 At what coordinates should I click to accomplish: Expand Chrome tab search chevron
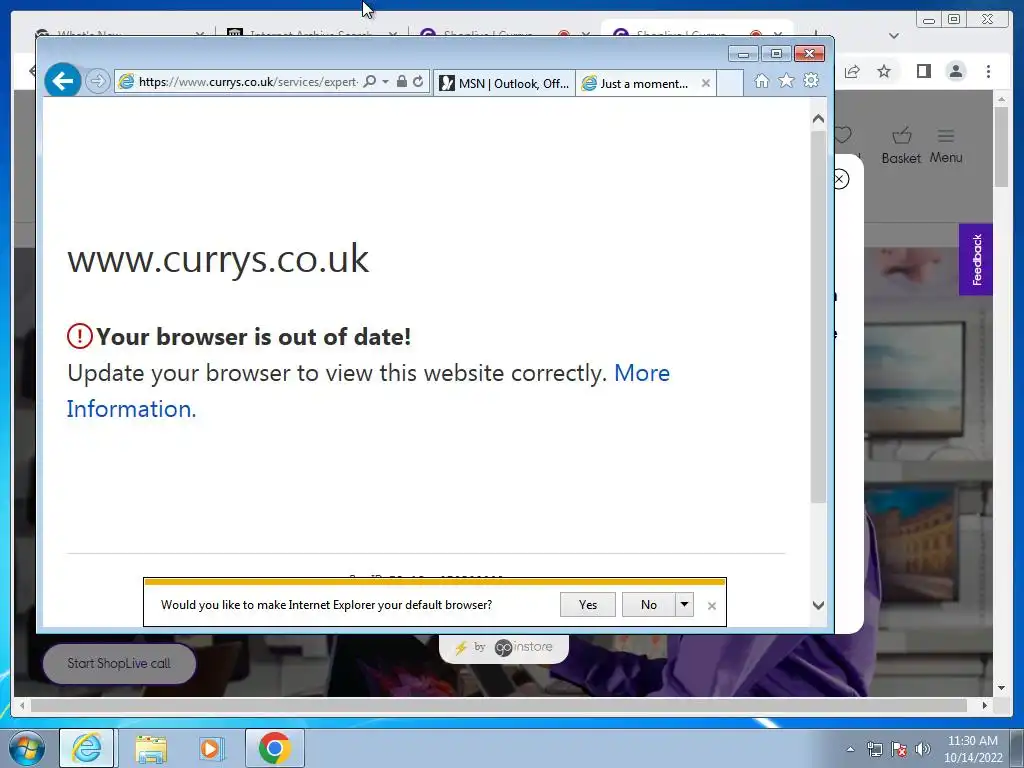pyautogui.click(x=894, y=36)
